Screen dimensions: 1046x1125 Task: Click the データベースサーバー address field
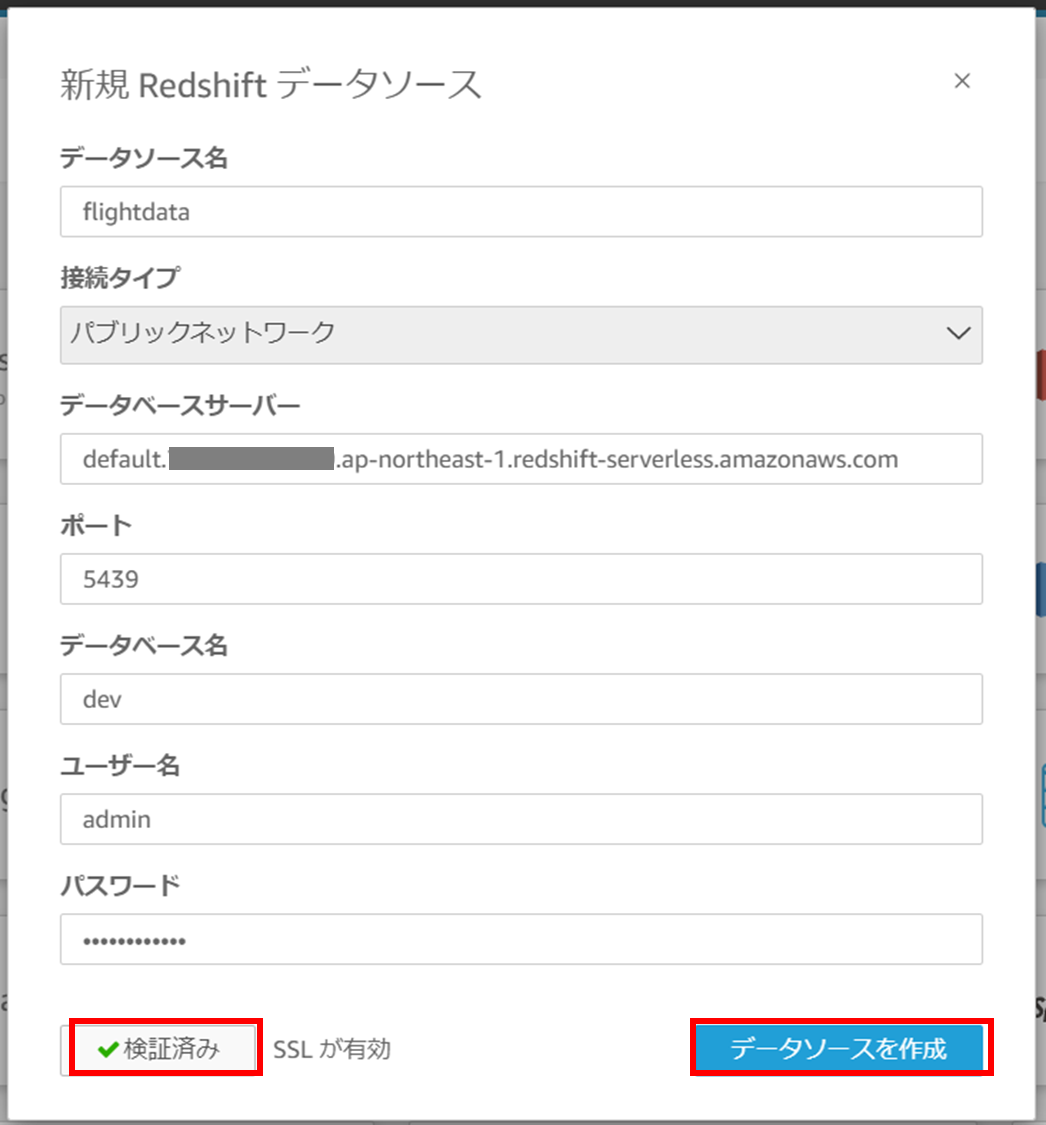click(x=521, y=458)
